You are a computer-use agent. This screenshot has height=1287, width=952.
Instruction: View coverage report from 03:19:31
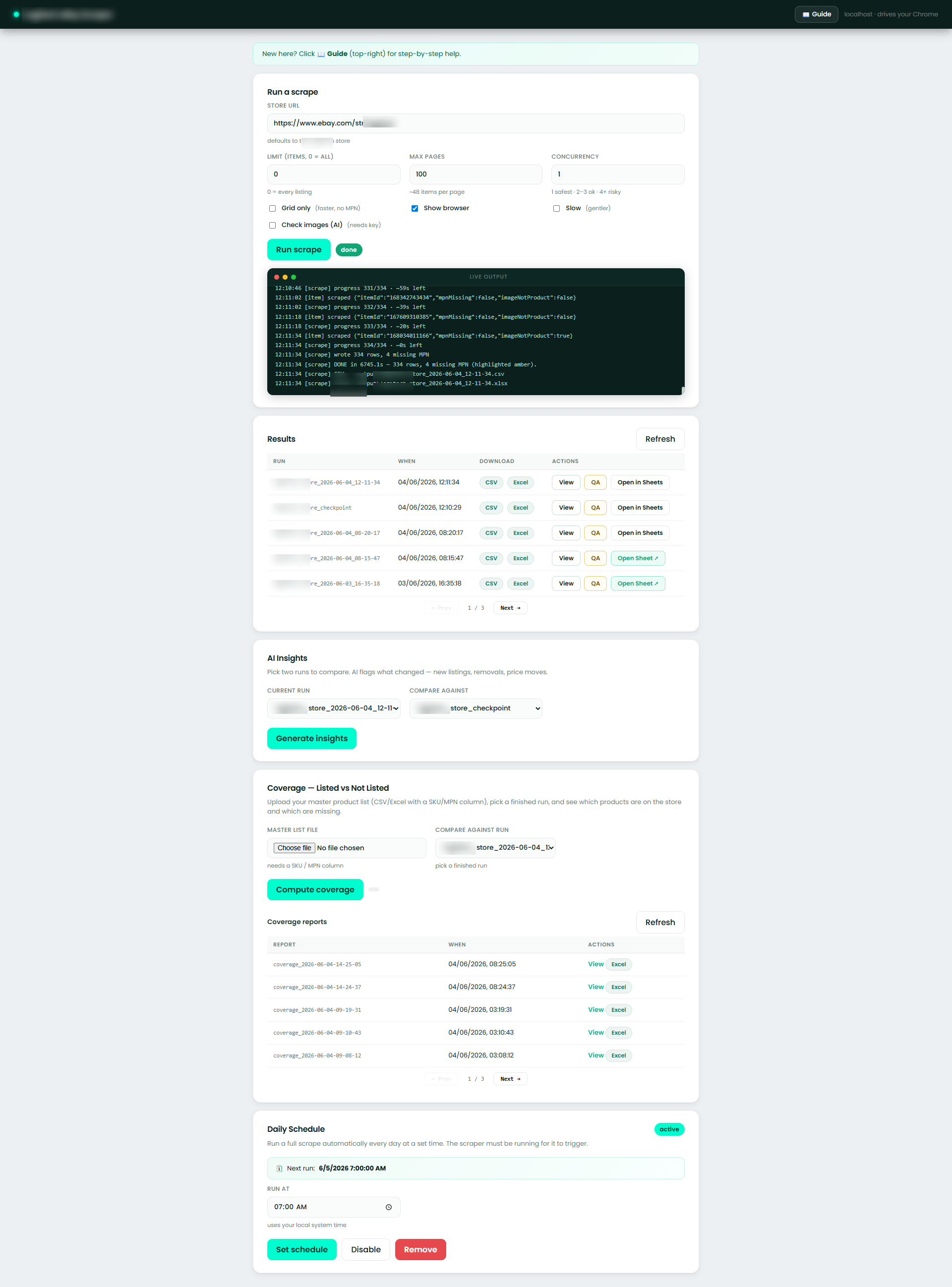pos(595,1010)
